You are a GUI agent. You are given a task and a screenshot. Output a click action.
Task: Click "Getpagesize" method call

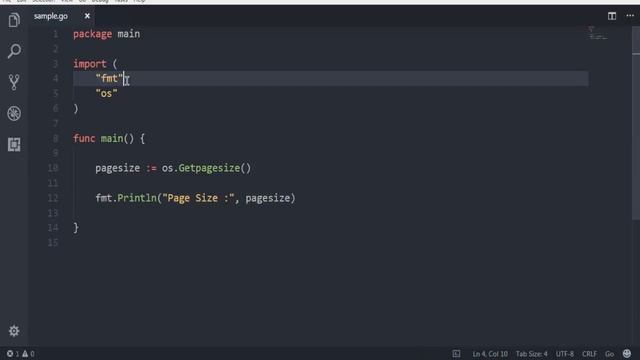[x=209, y=168]
